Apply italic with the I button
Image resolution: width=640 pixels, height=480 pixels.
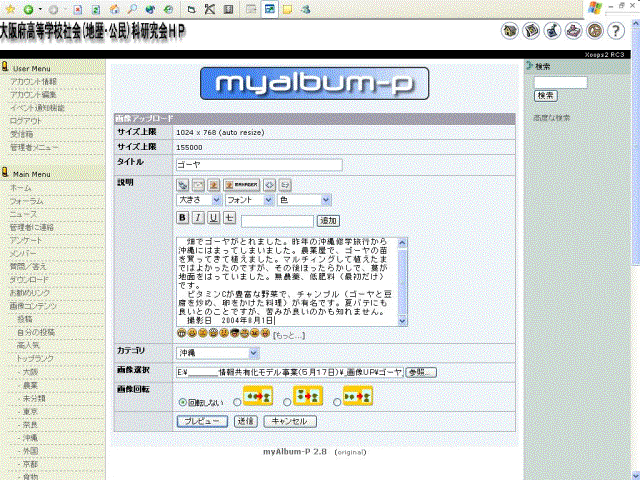point(198,218)
